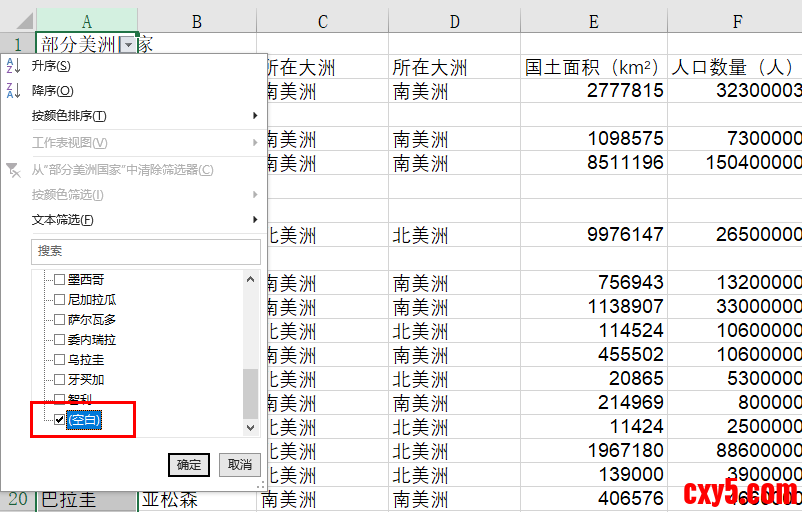The image size is (802, 512).
Task: Click the filter list scrollbar up arrow
Action: [250, 279]
